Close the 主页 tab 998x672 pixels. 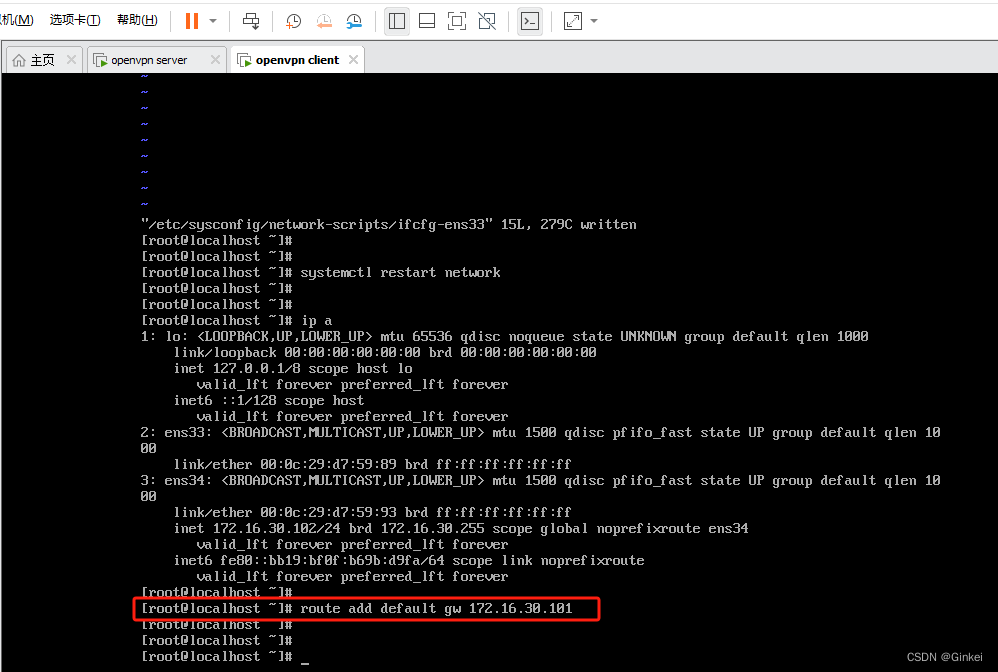tap(71, 59)
